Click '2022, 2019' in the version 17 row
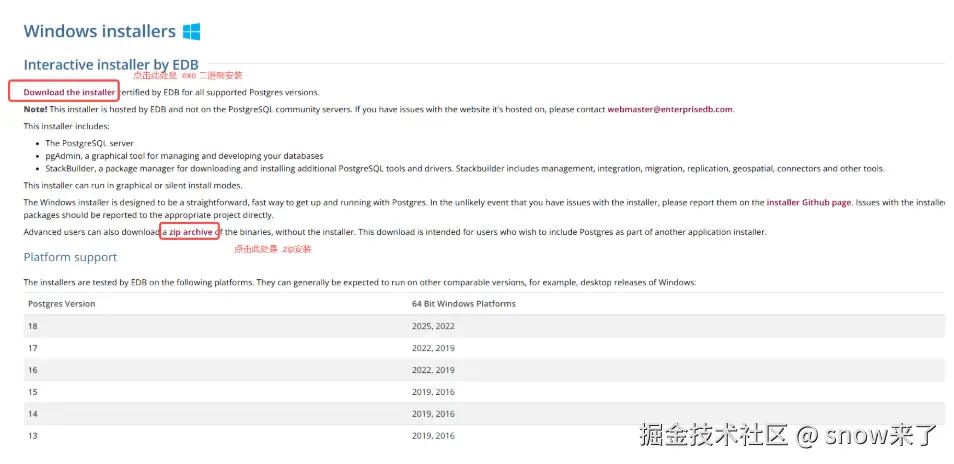 [x=433, y=348]
